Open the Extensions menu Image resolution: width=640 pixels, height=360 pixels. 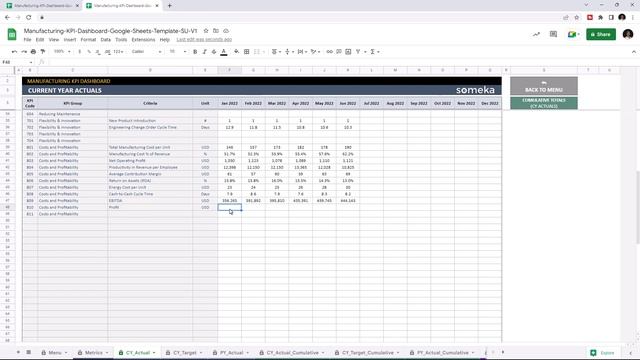click(x=143, y=40)
